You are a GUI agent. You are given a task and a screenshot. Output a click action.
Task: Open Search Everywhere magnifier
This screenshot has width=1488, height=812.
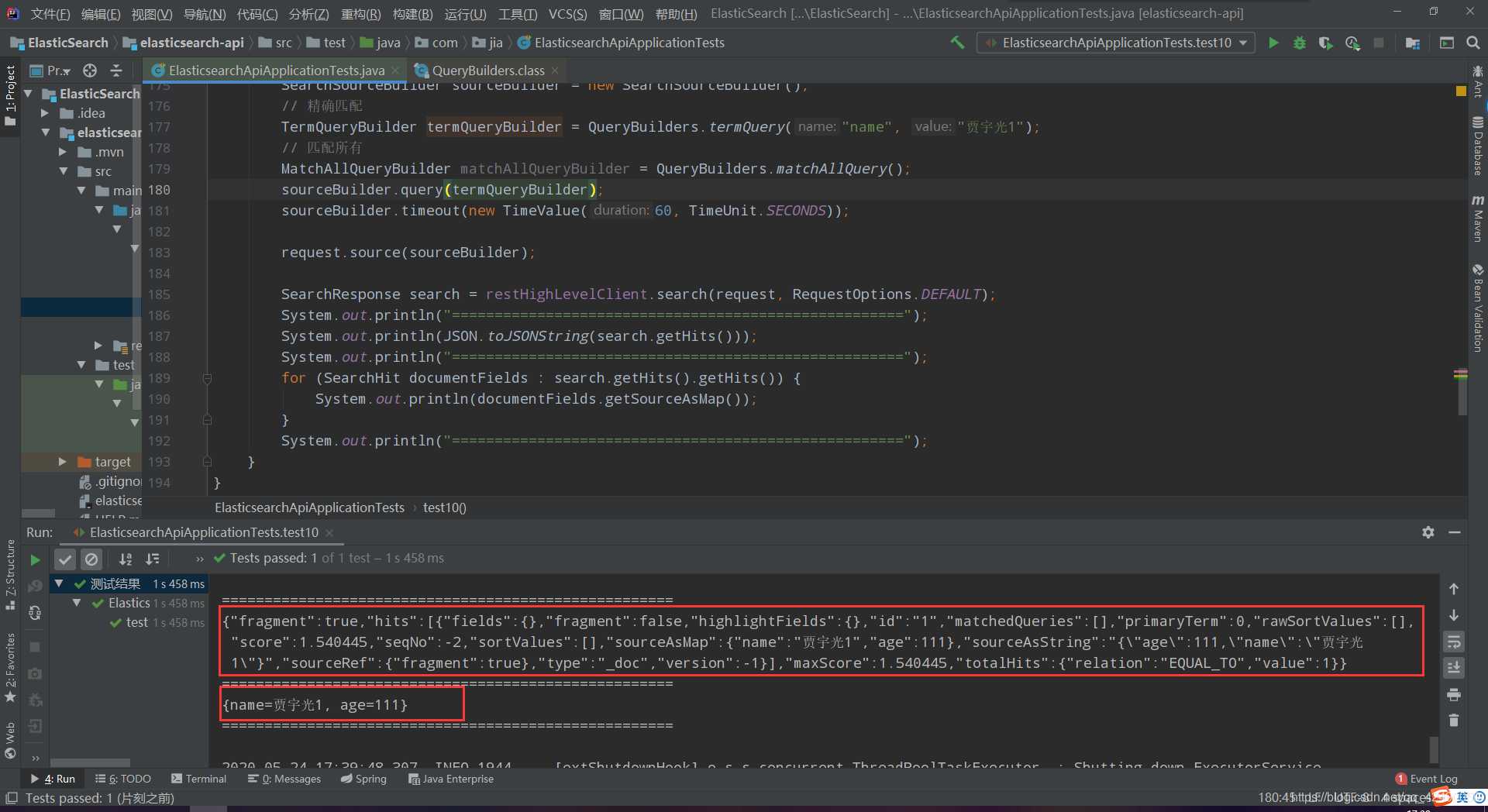(1473, 43)
